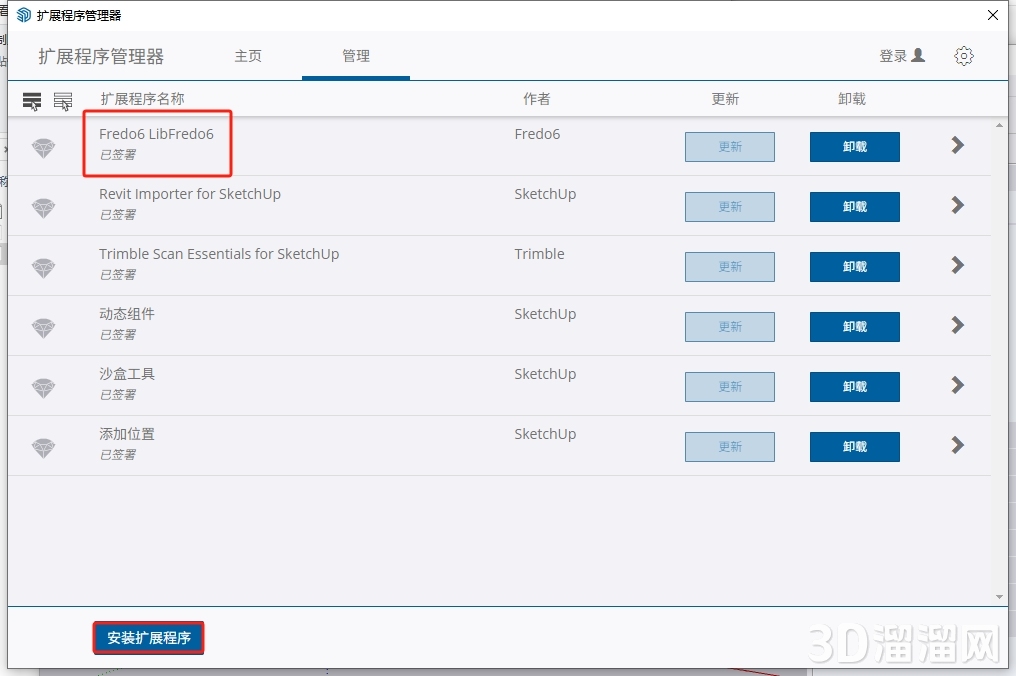Click the 动态组件 gem icon
Image resolution: width=1016 pixels, height=676 pixels.
click(x=43, y=328)
